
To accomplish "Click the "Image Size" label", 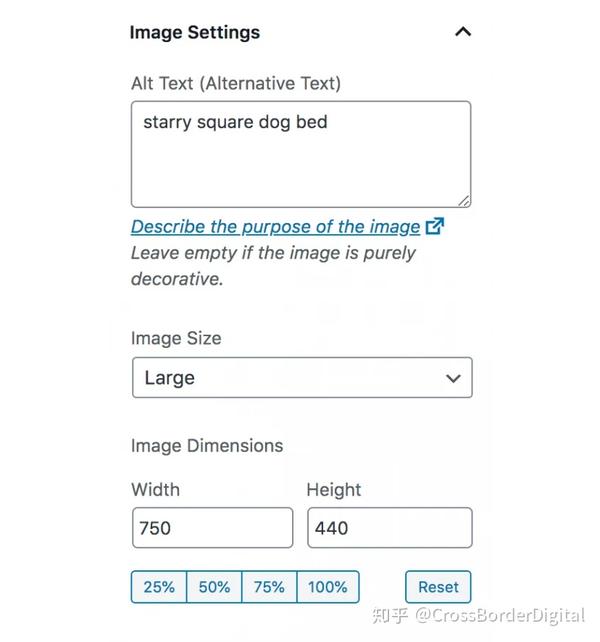I will click(176, 338).
